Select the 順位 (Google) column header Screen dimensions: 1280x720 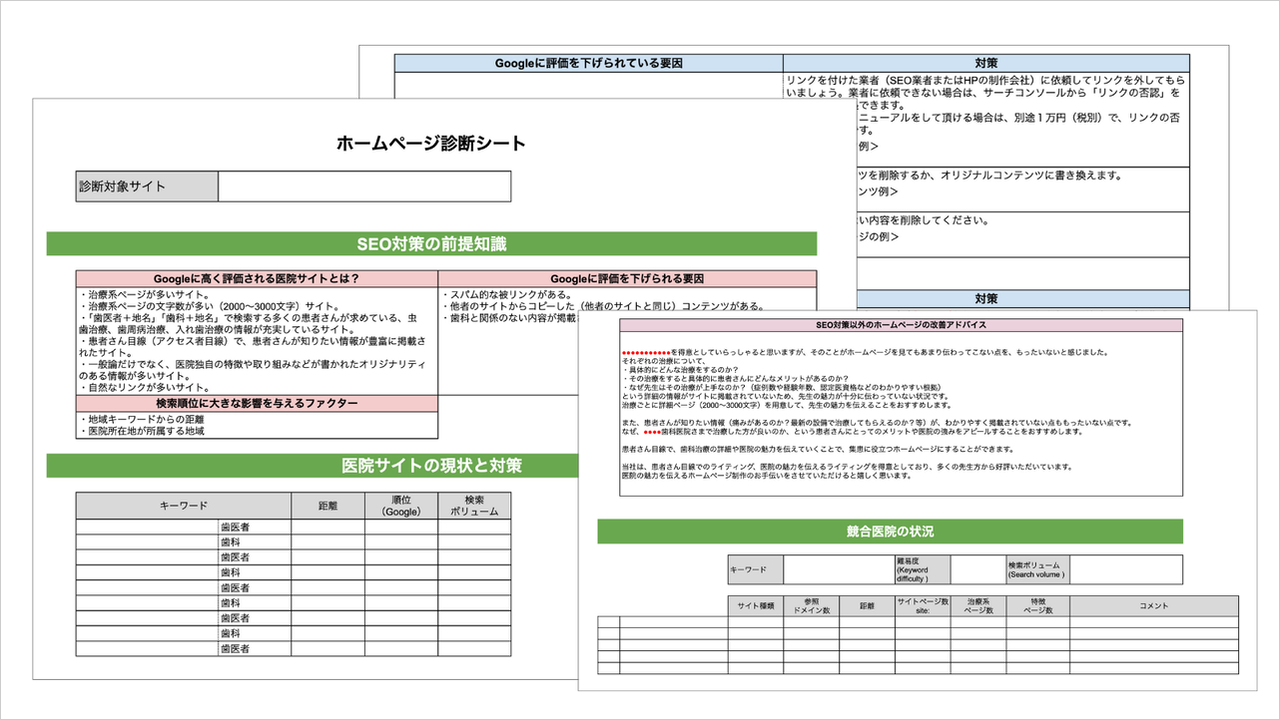tap(401, 505)
